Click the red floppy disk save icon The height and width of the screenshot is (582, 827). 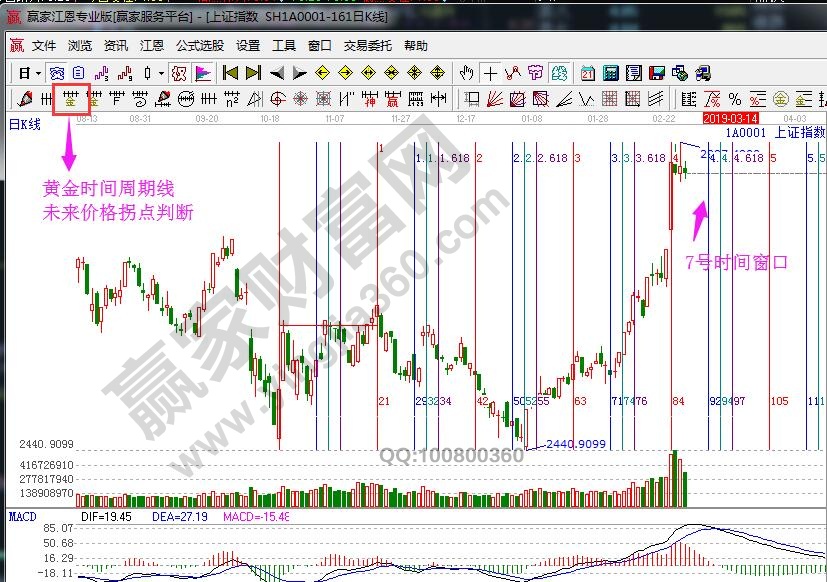click(x=656, y=73)
